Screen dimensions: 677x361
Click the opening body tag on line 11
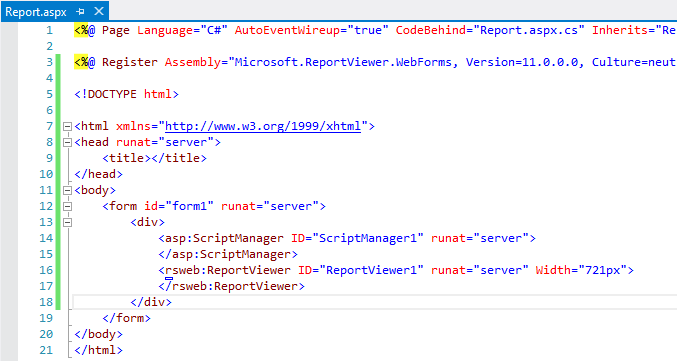click(x=95, y=190)
